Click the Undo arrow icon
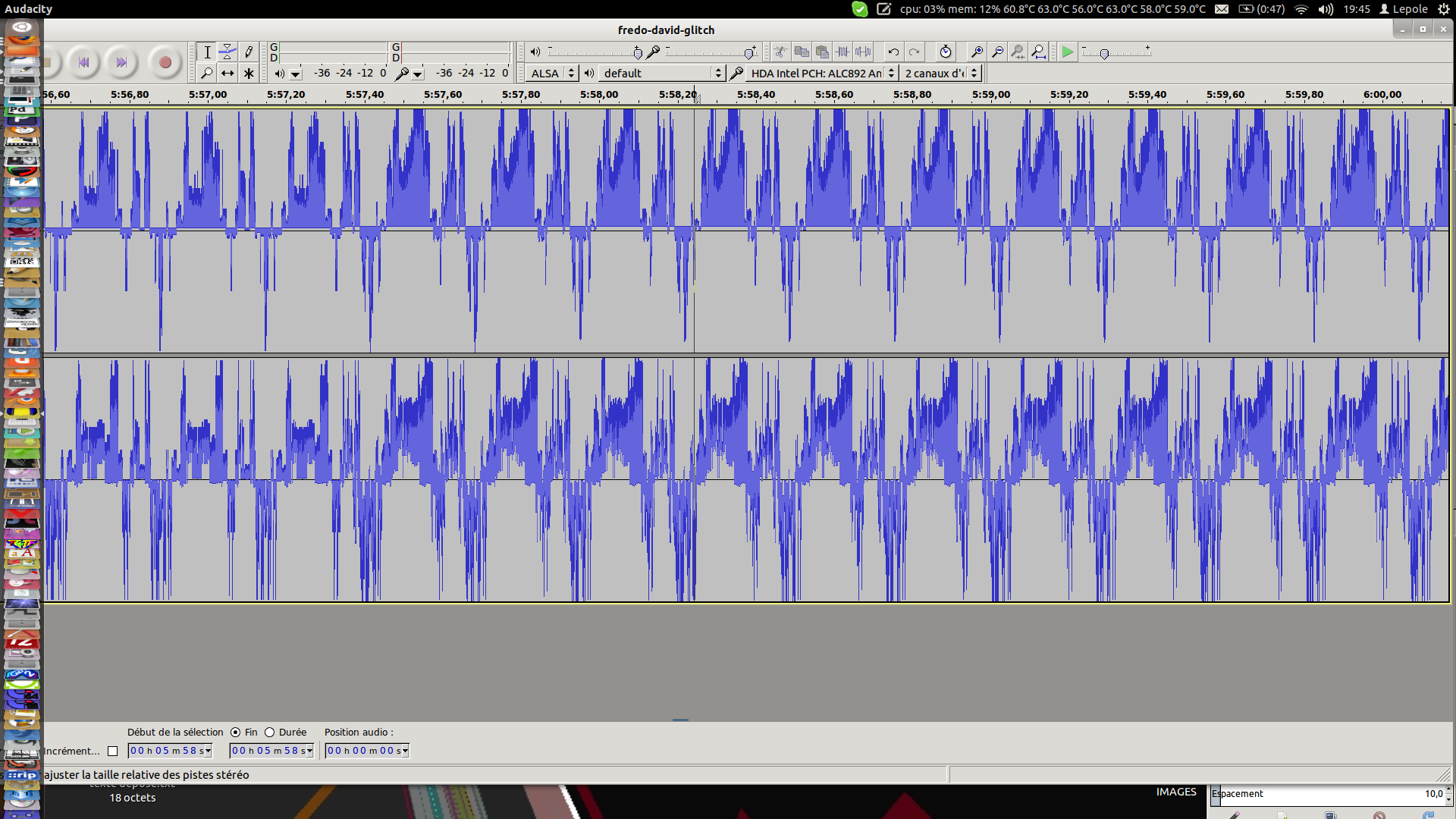This screenshot has width=1456, height=819. coord(893,52)
